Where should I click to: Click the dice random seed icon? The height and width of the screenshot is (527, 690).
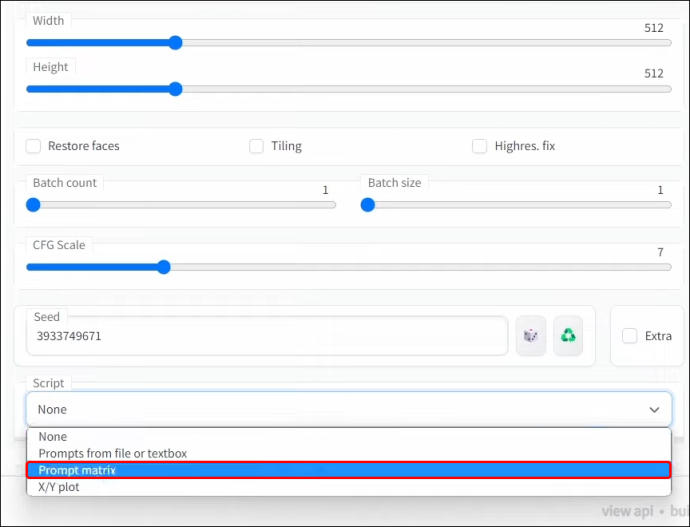pos(531,336)
